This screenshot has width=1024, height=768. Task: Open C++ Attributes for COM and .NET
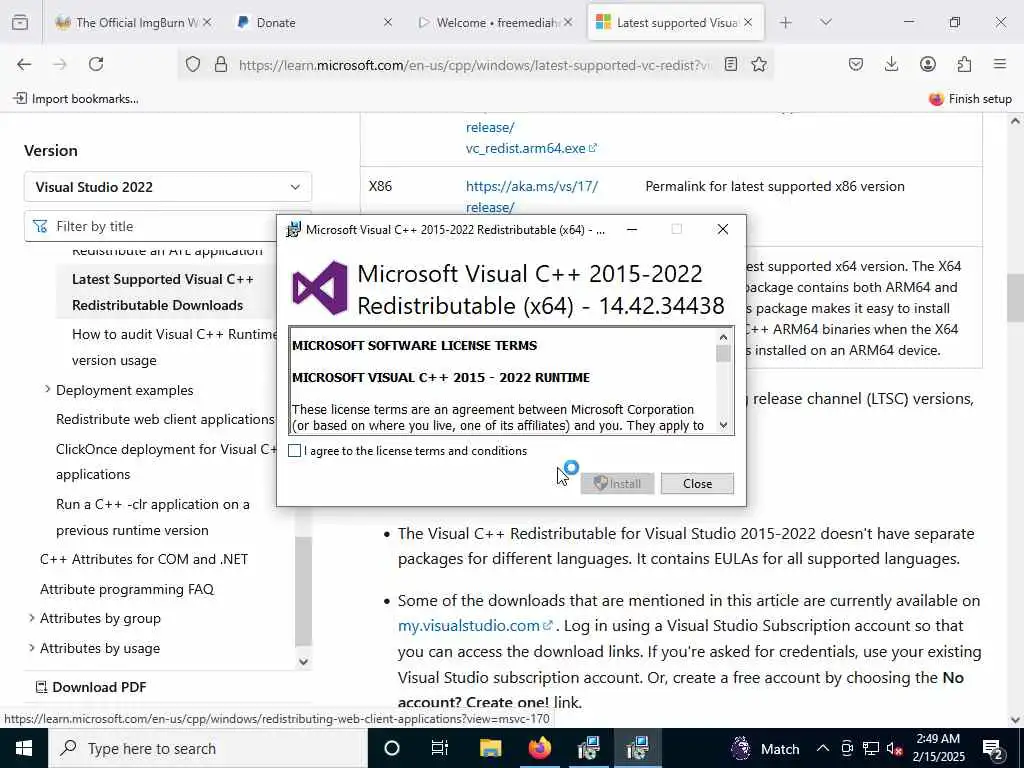(x=144, y=559)
